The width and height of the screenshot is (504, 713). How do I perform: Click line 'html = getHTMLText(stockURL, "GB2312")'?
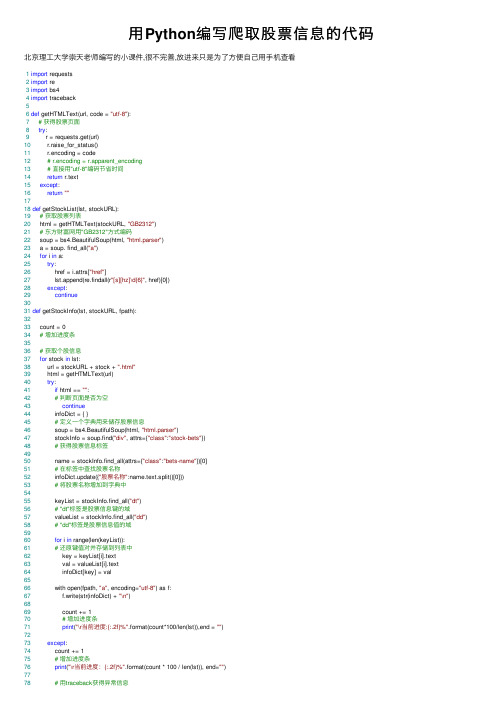[98, 224]
